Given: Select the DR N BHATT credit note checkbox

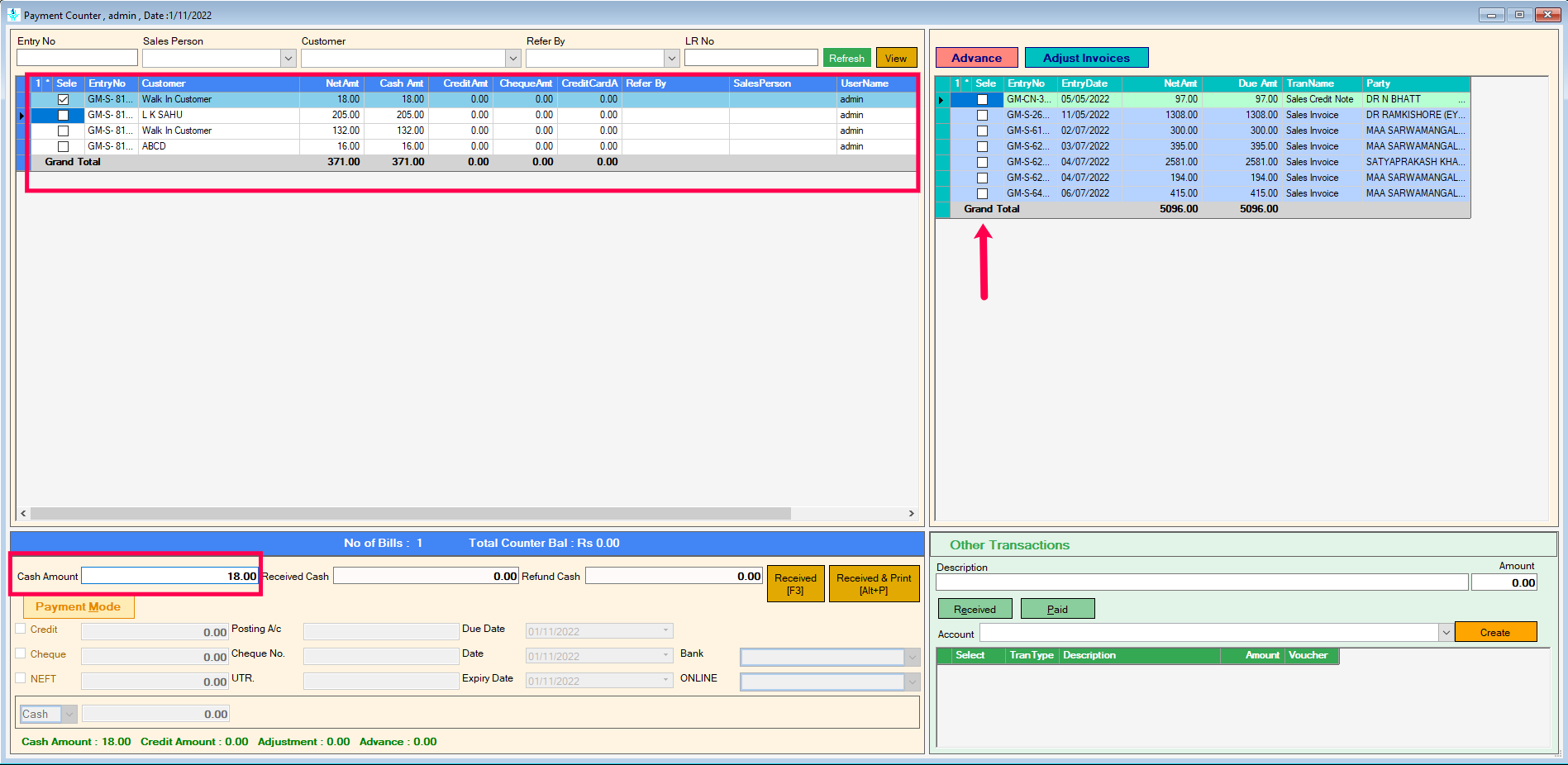Looking at the screenshot, I should [x=982, y=100].
